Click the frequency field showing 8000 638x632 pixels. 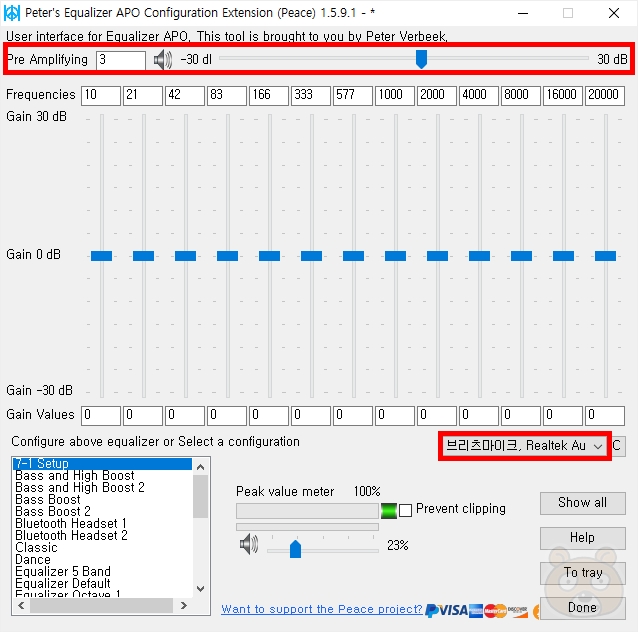click(521, 96)
